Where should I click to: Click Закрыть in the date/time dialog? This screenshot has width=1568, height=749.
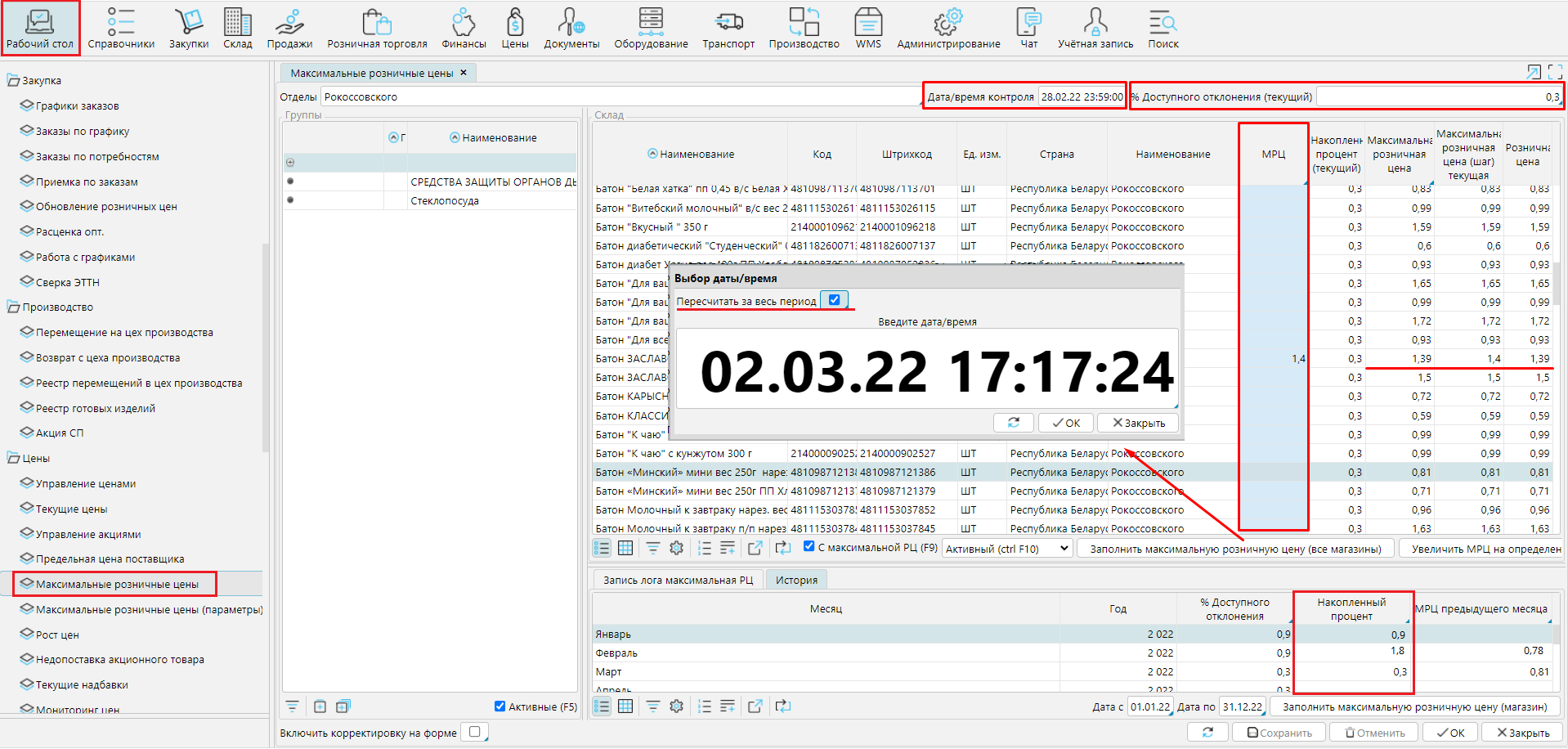tap(1138, 423)
